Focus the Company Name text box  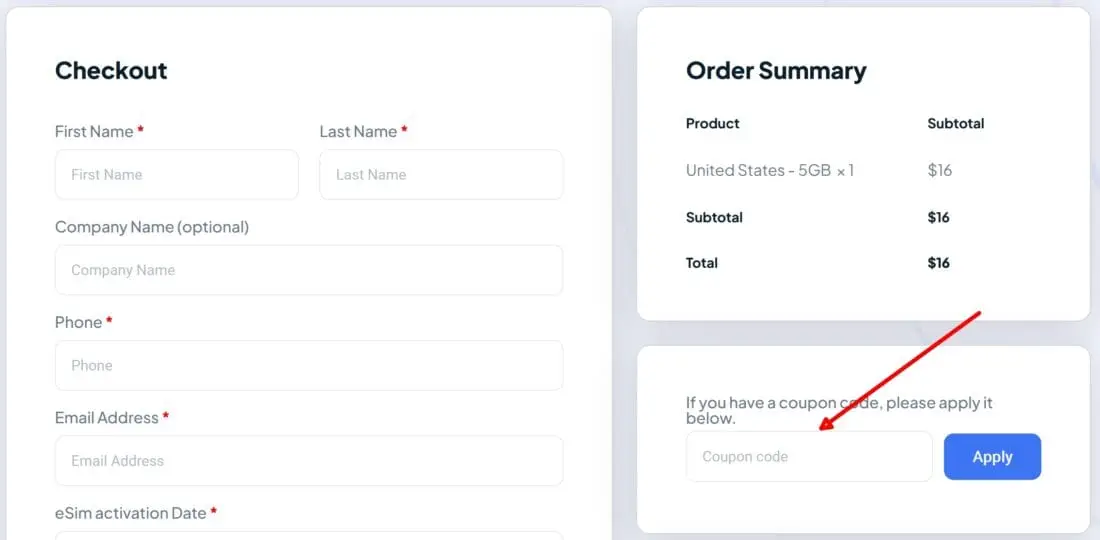308,270
